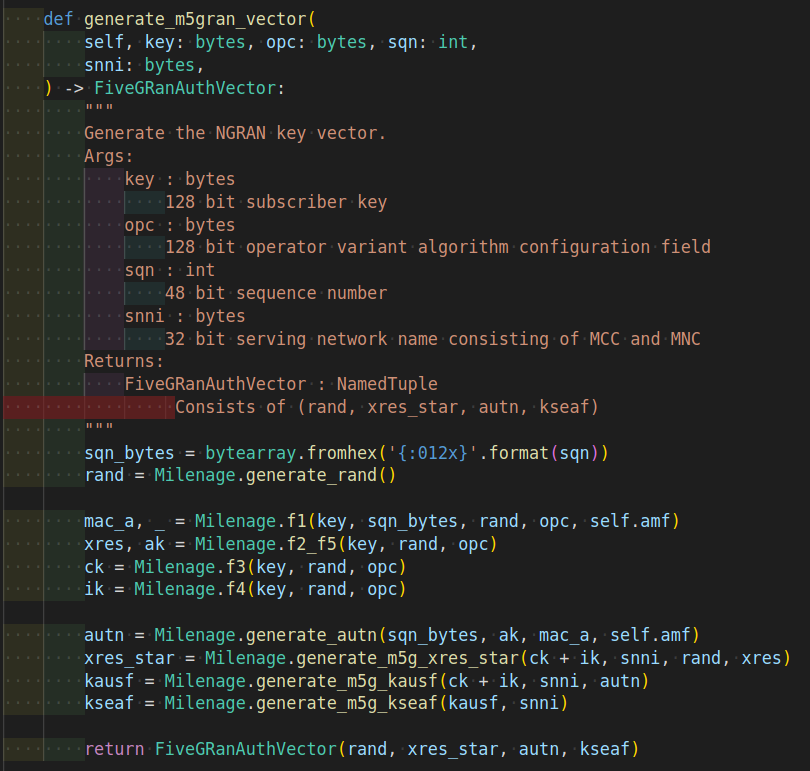
Task: Click 'bytearray' in the sqn_bytes assignment
Action: coord(251,453)
